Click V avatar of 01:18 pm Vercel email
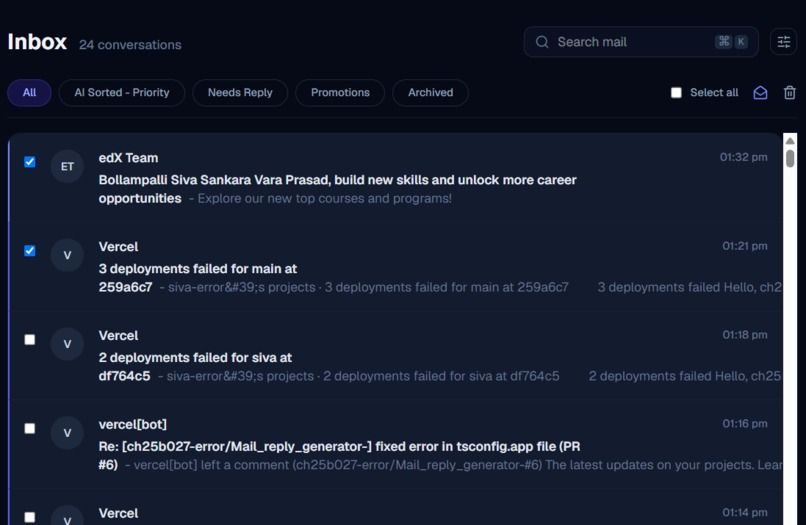Viewport: 806px width, 525px height. [x=67, y=344]
